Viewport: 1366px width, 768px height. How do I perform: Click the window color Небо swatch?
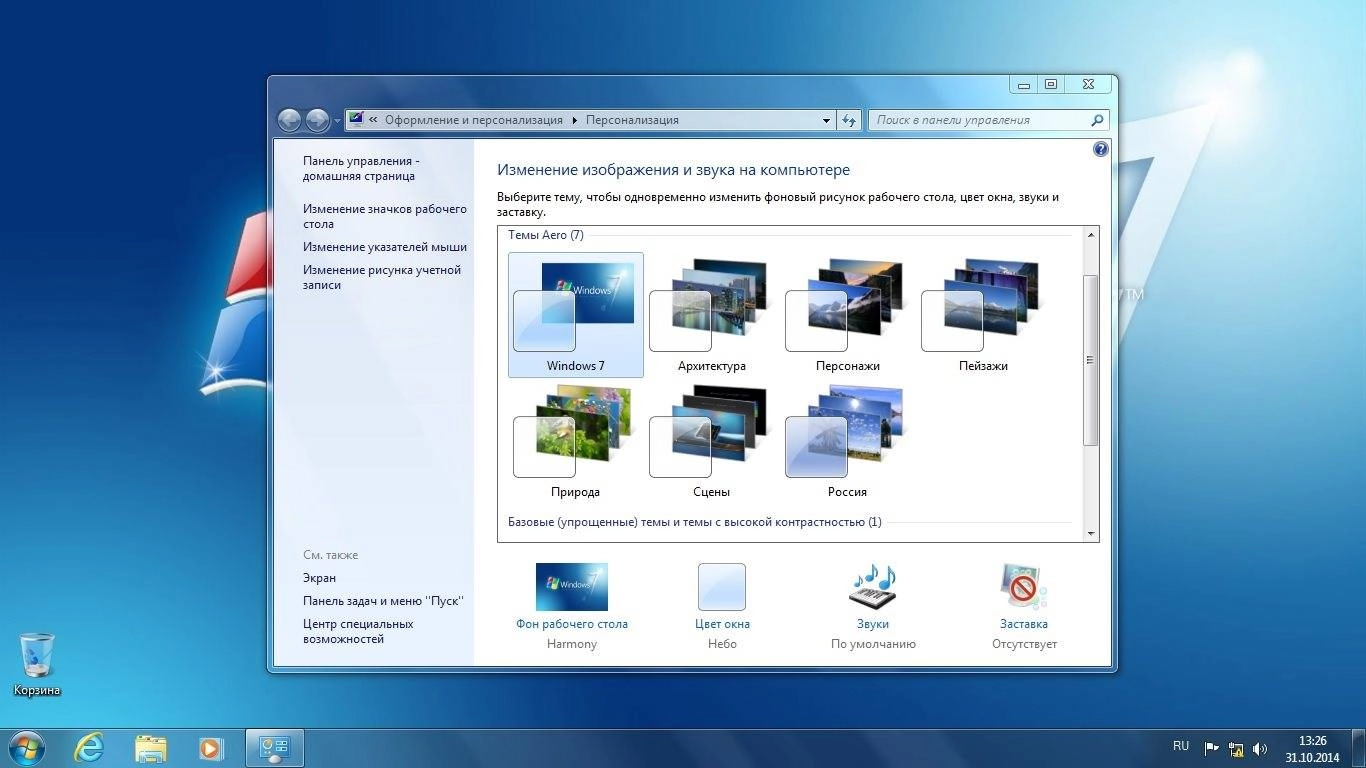point(722,587)
